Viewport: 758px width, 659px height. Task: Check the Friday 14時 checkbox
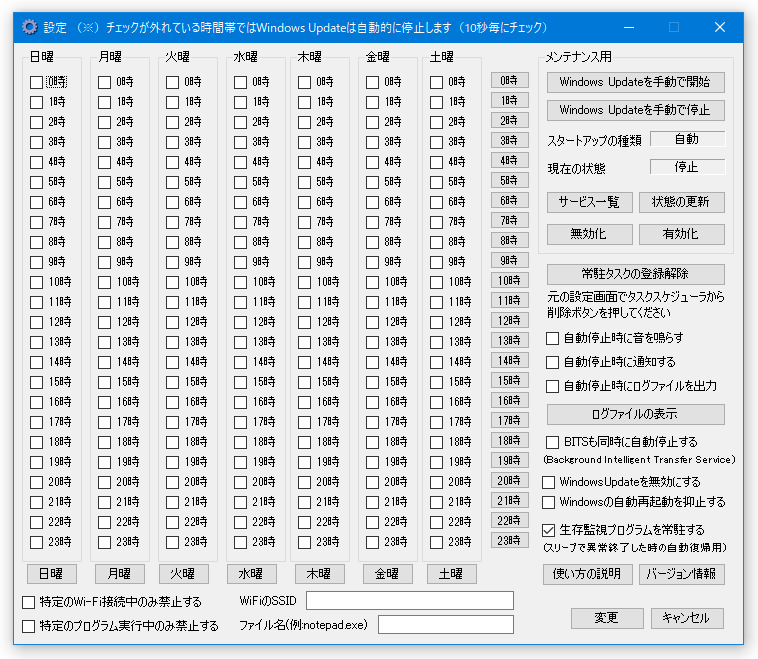(373, 362)
